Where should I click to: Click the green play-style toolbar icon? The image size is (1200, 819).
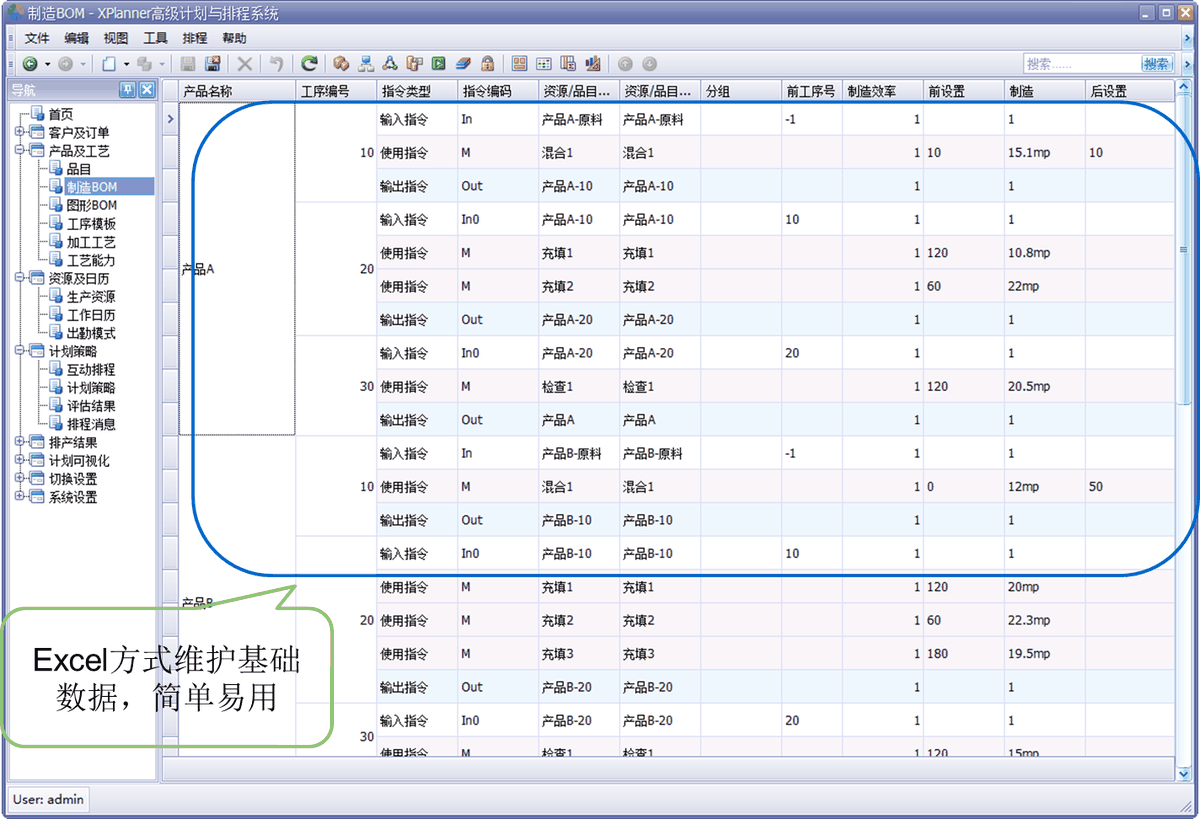click(439, 64)
